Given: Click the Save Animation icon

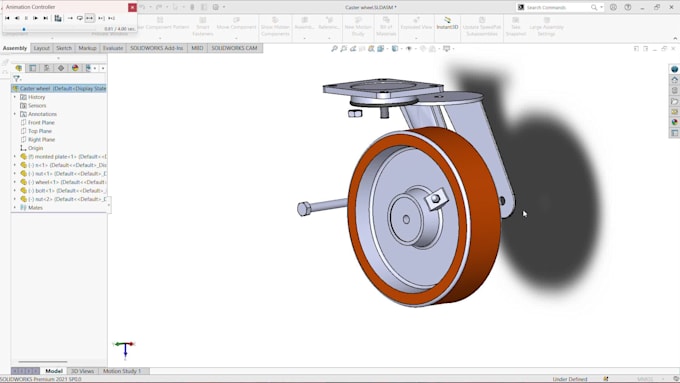Looking at the screenshot, I should (x=58, y=18).
